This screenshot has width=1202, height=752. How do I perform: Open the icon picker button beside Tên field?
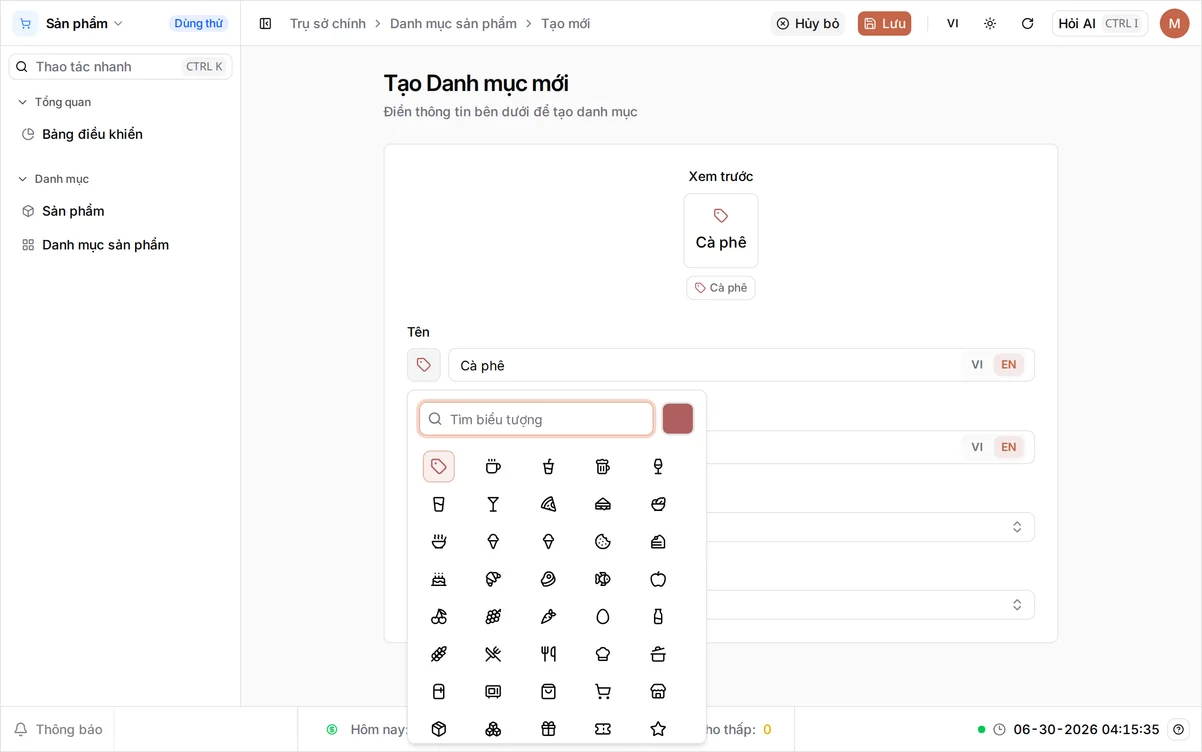[424, 365]
